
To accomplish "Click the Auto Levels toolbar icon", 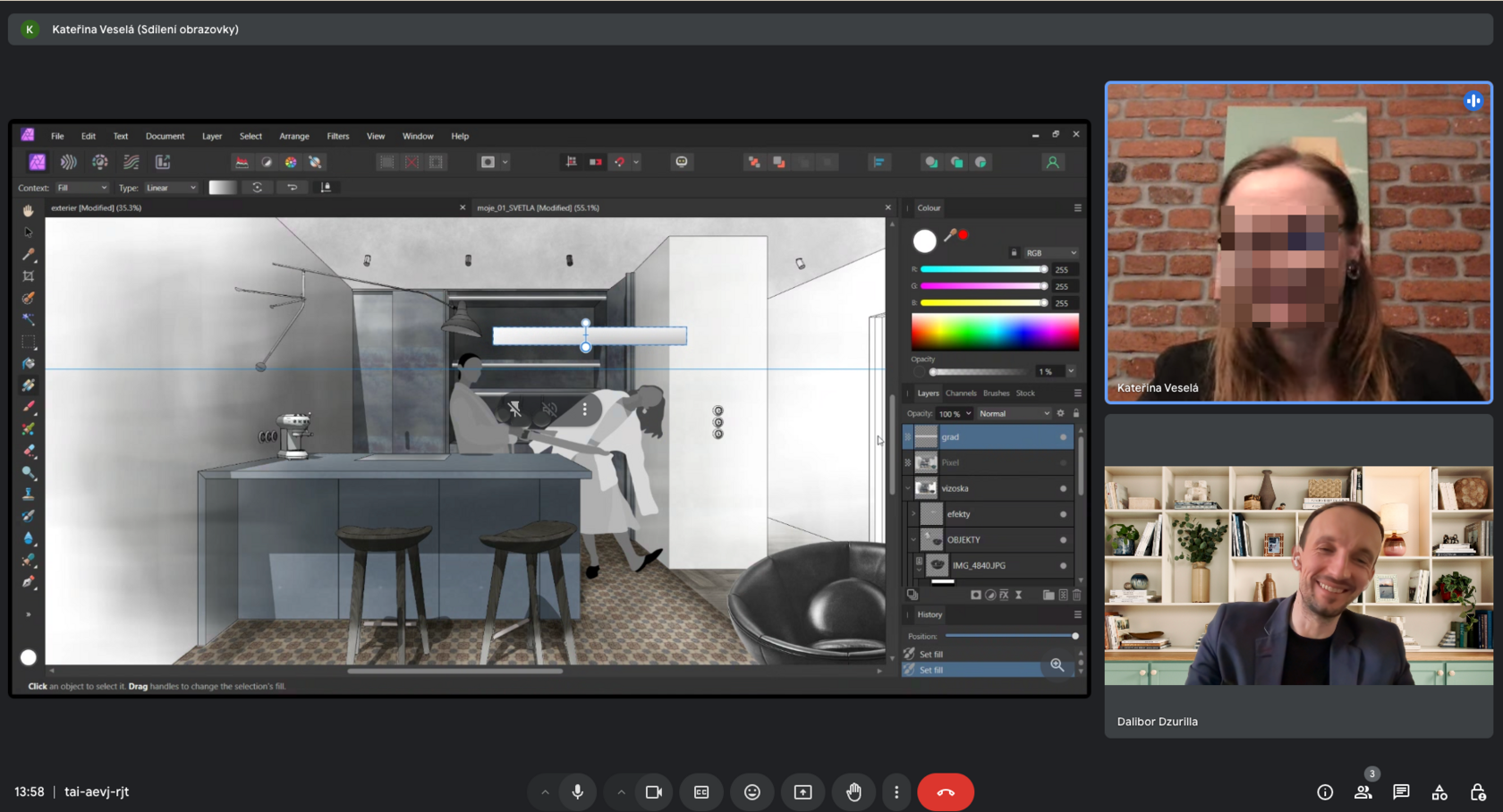I will (x=242, y=162).
